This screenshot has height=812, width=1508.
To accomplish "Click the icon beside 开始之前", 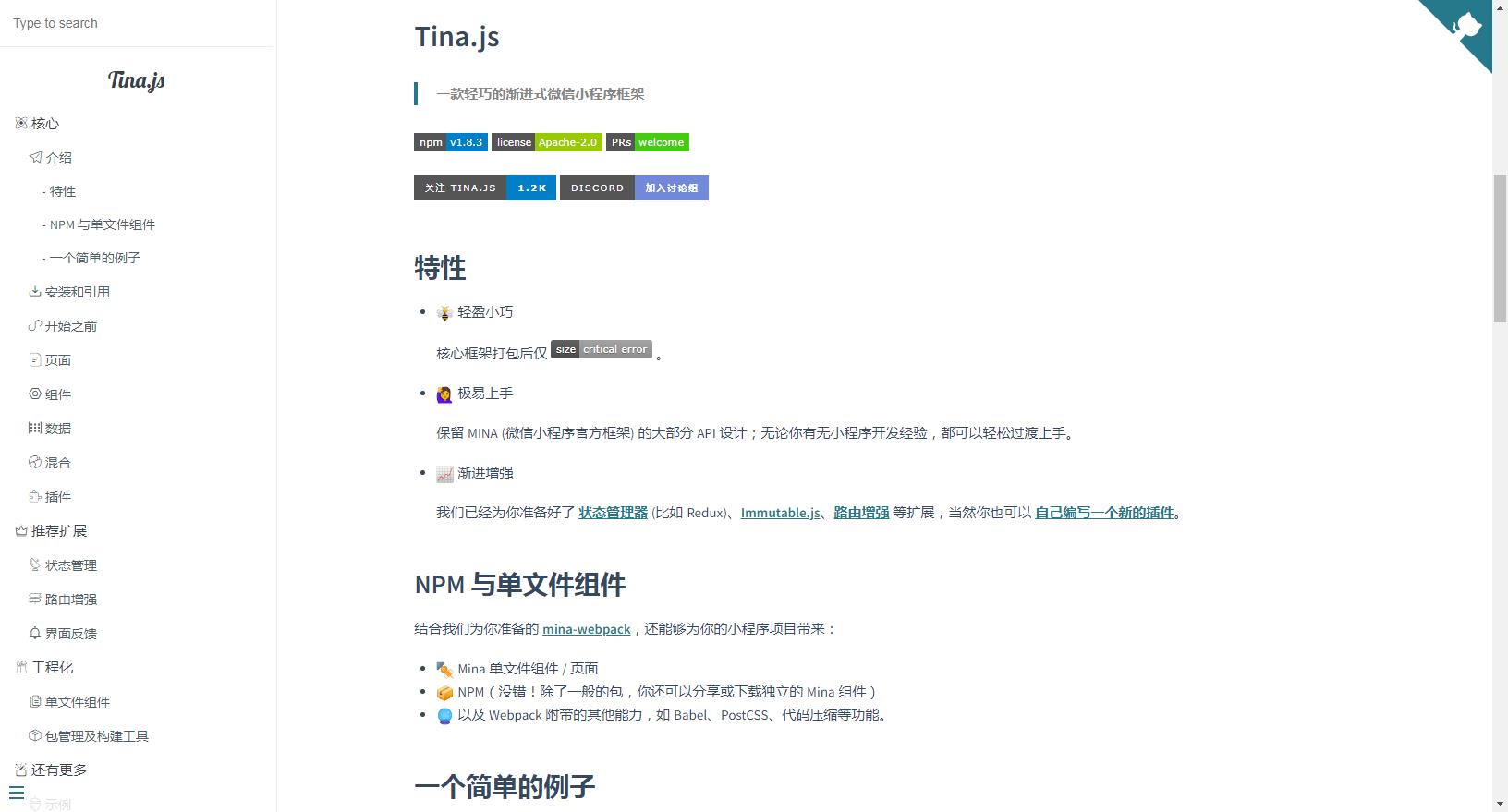I will (35, 325).
